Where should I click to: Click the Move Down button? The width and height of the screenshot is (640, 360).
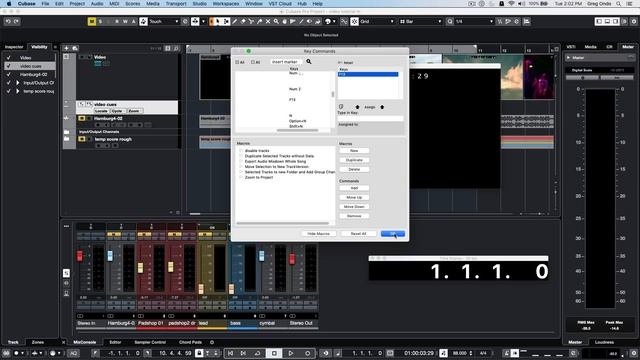coord(354,207)
